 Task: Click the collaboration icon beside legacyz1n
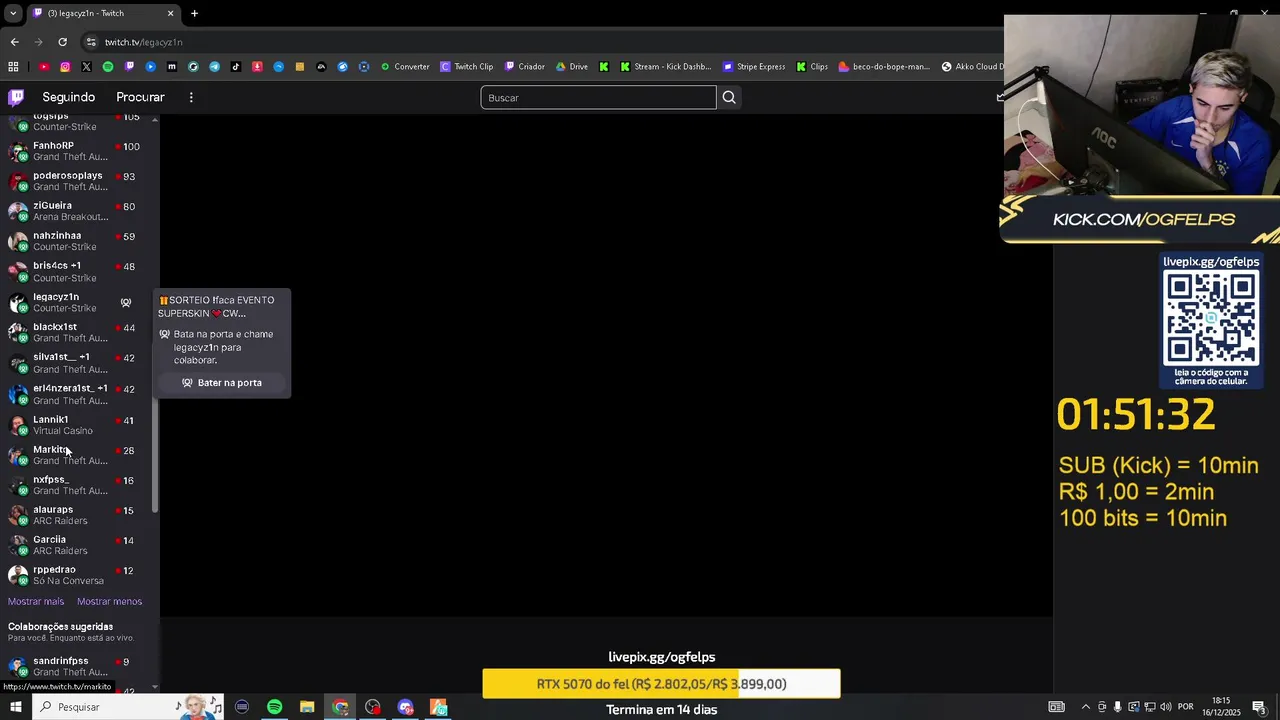[x=126, y=302]
